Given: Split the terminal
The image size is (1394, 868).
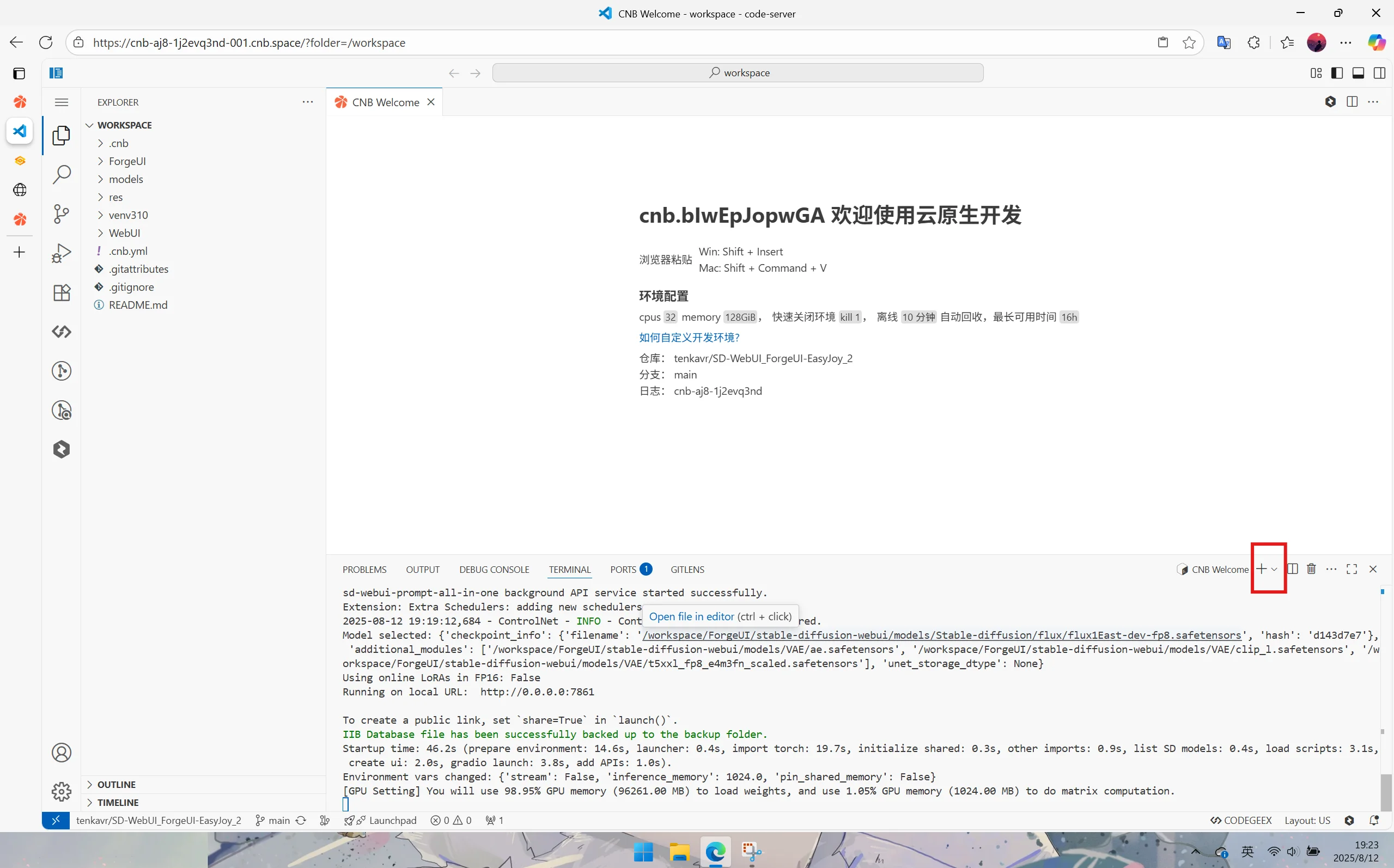Looking at the screenshot, I should tap(1292, 569).
